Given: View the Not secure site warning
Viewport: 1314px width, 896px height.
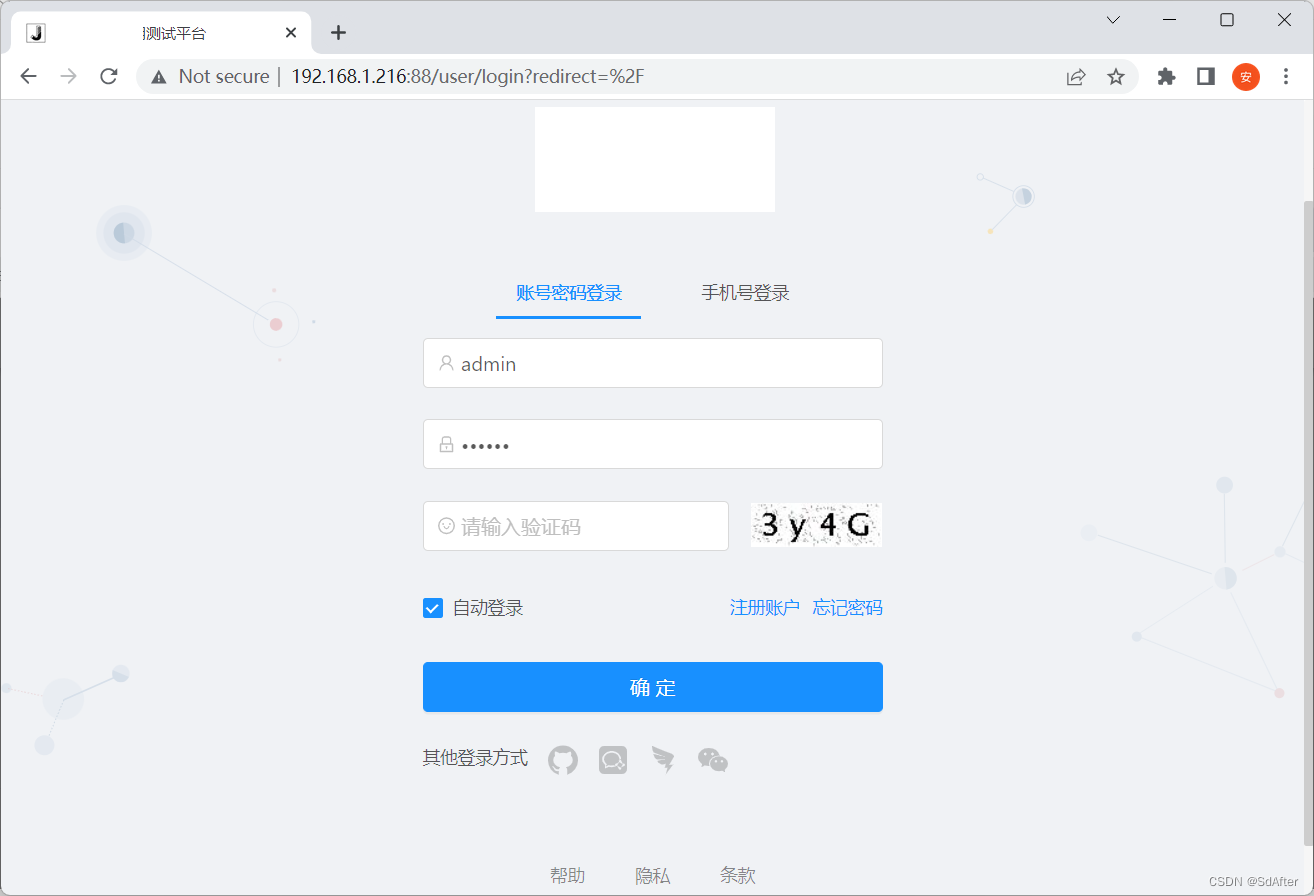Looking at the screenshot, I should [x=211, y=76].
